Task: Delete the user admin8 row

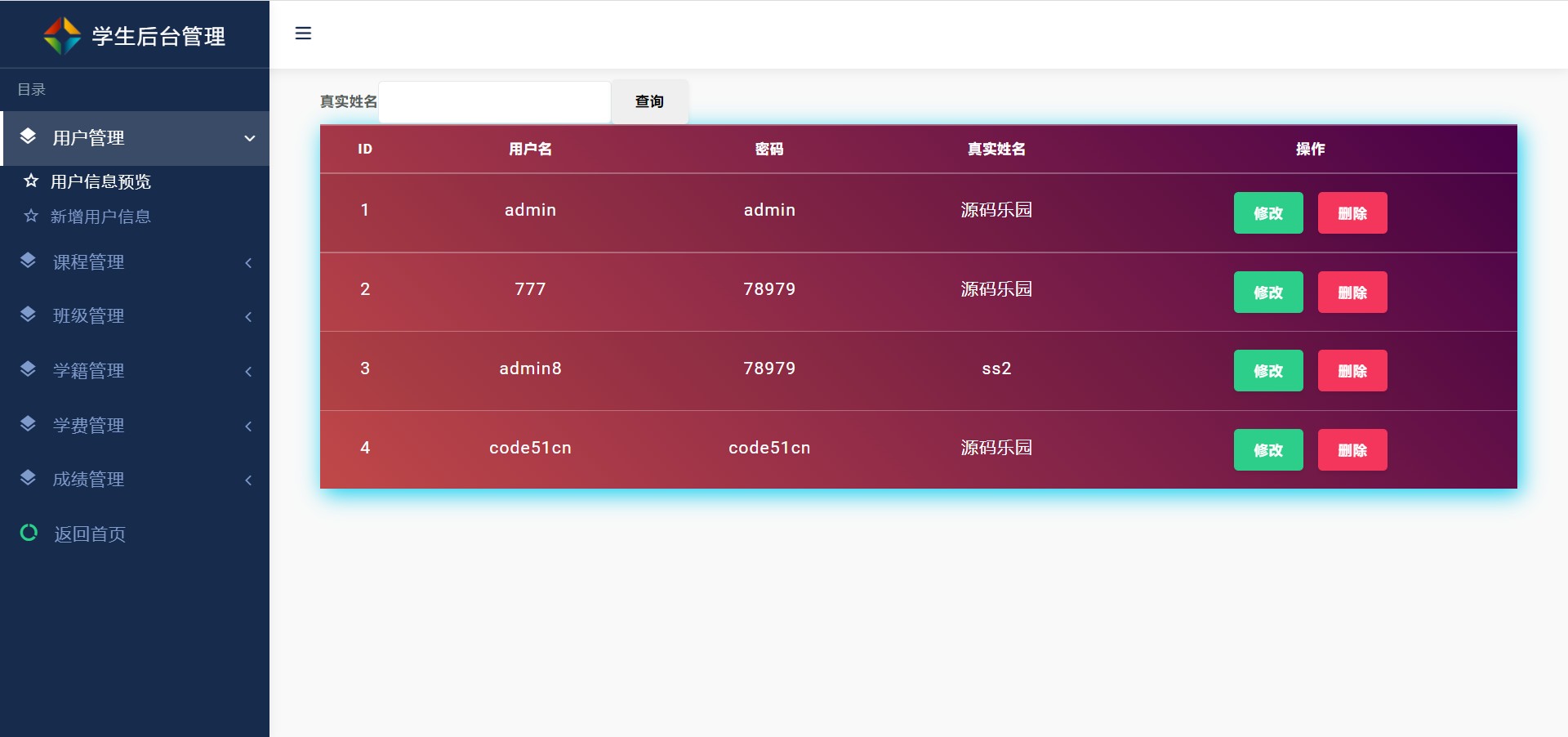Action: point(1352,371)
